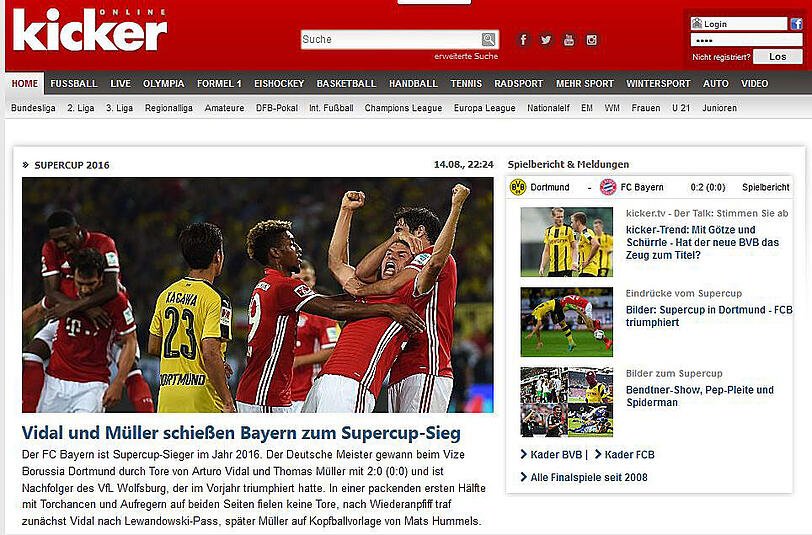Open the EM submenu link

coord(587,108)
